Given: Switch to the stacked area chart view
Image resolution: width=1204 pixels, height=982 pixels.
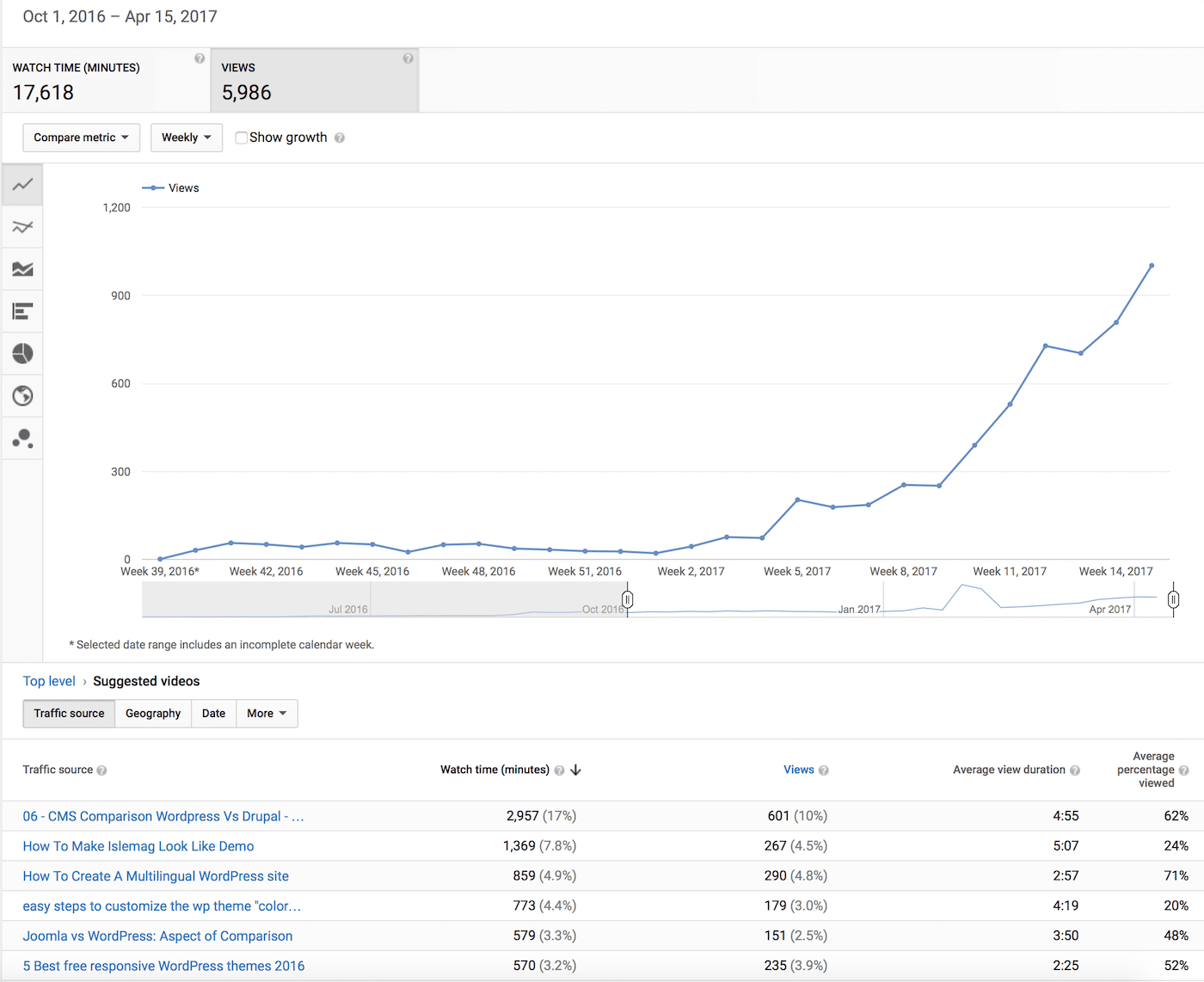Looking at the screenshot, I should 21,269.
